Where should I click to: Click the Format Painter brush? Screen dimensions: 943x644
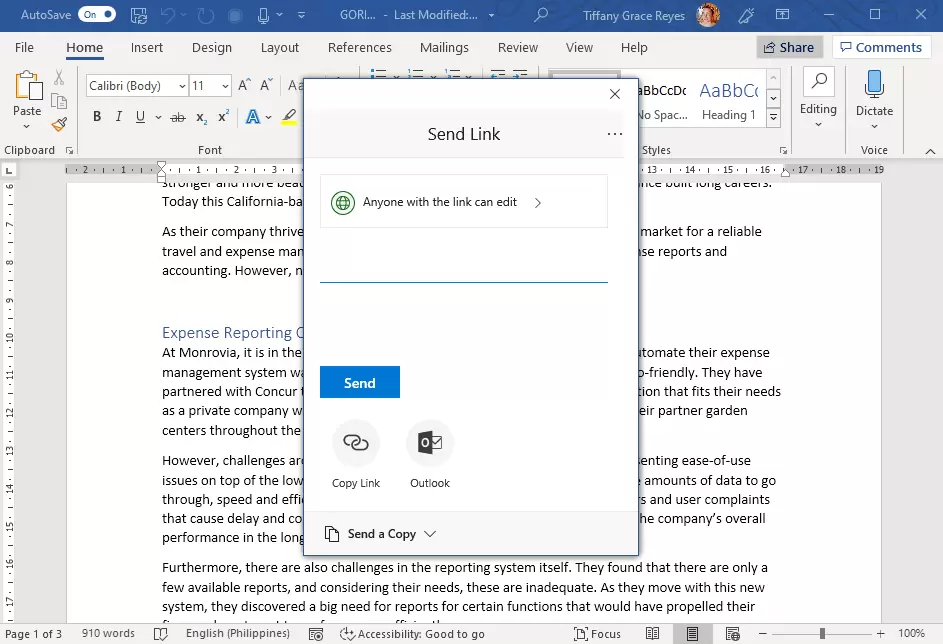[x=59, y=124]
